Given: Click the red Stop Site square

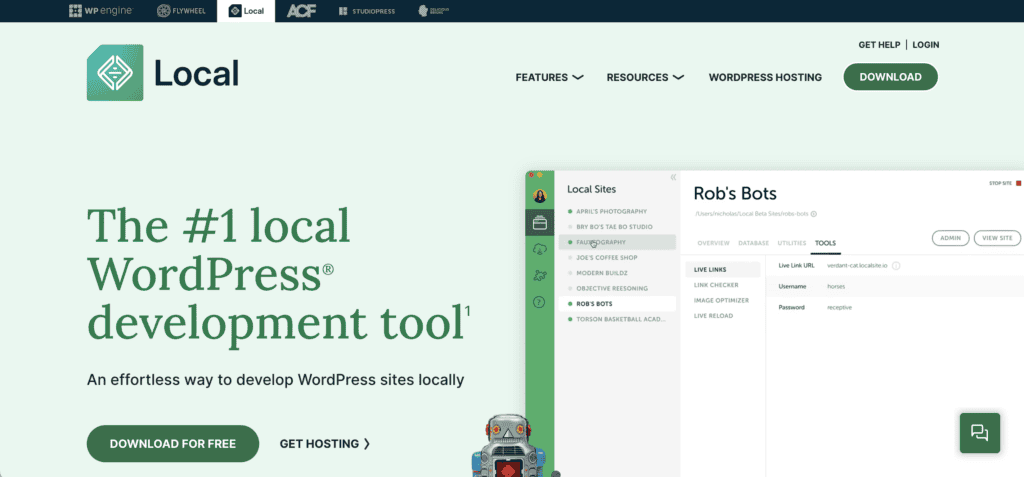Looking at the screenshot, I should click(x=1018, y=184).
